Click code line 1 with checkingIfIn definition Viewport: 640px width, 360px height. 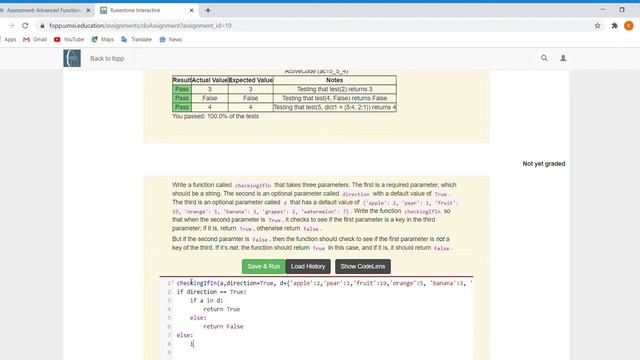pos(324,283)
